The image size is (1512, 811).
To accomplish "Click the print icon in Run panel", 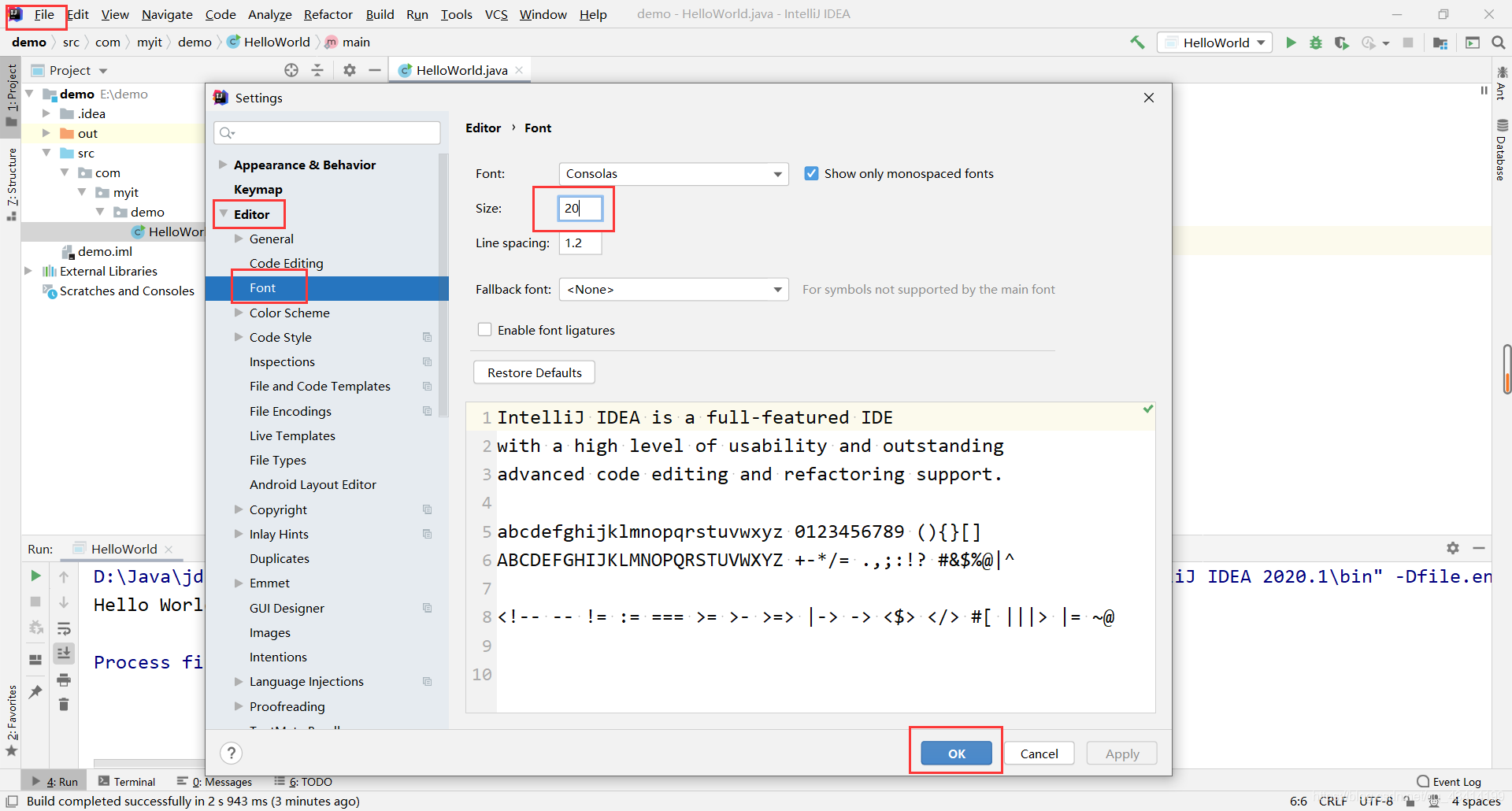I will (64, 680).
